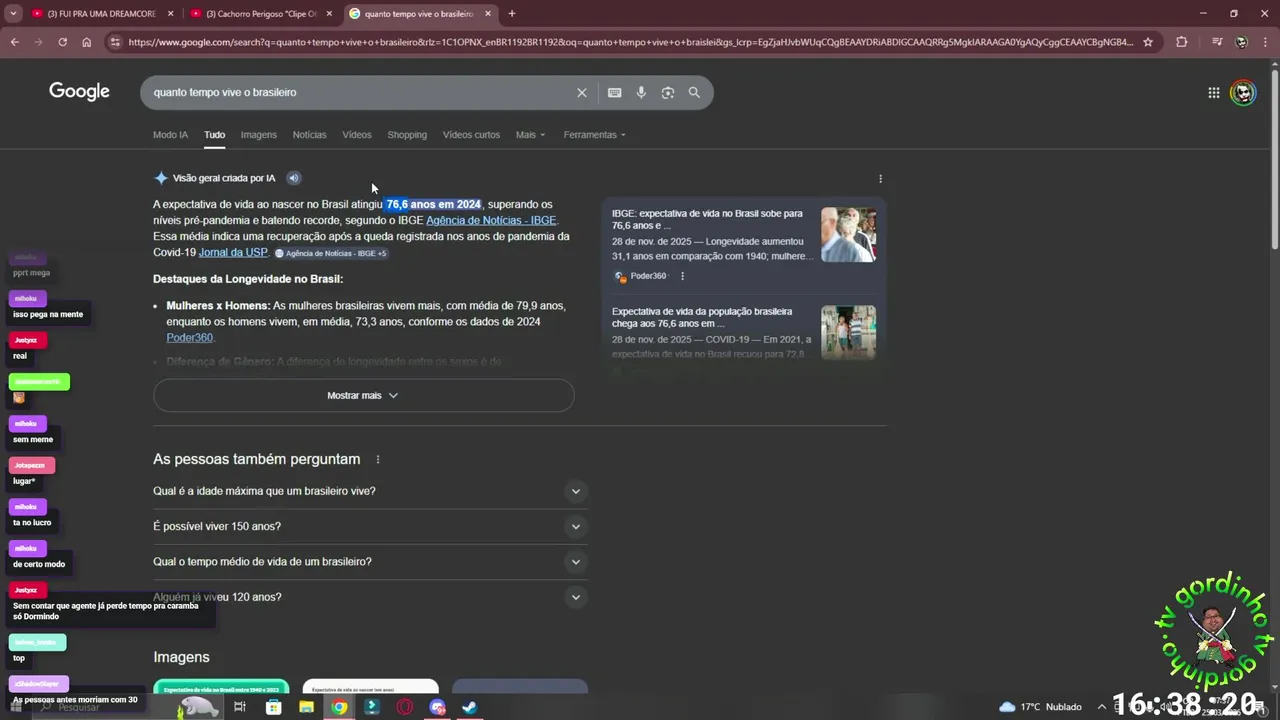The image size is (1280, 720).
Task: Open the Ferramentas dropdown
Action: pos(594,135)
